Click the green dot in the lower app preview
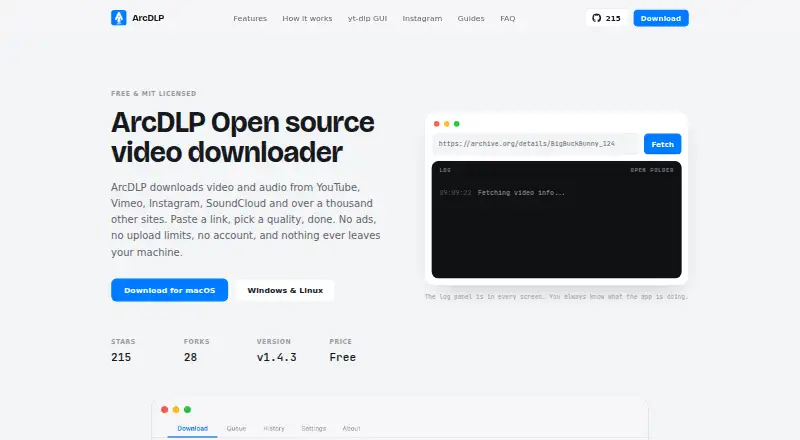This screenshot has height=440, width=800. 187,409
